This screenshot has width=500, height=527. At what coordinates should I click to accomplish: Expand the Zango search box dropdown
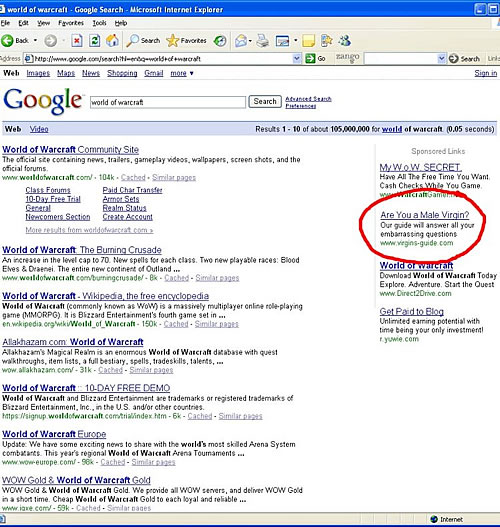pos(442,58)
